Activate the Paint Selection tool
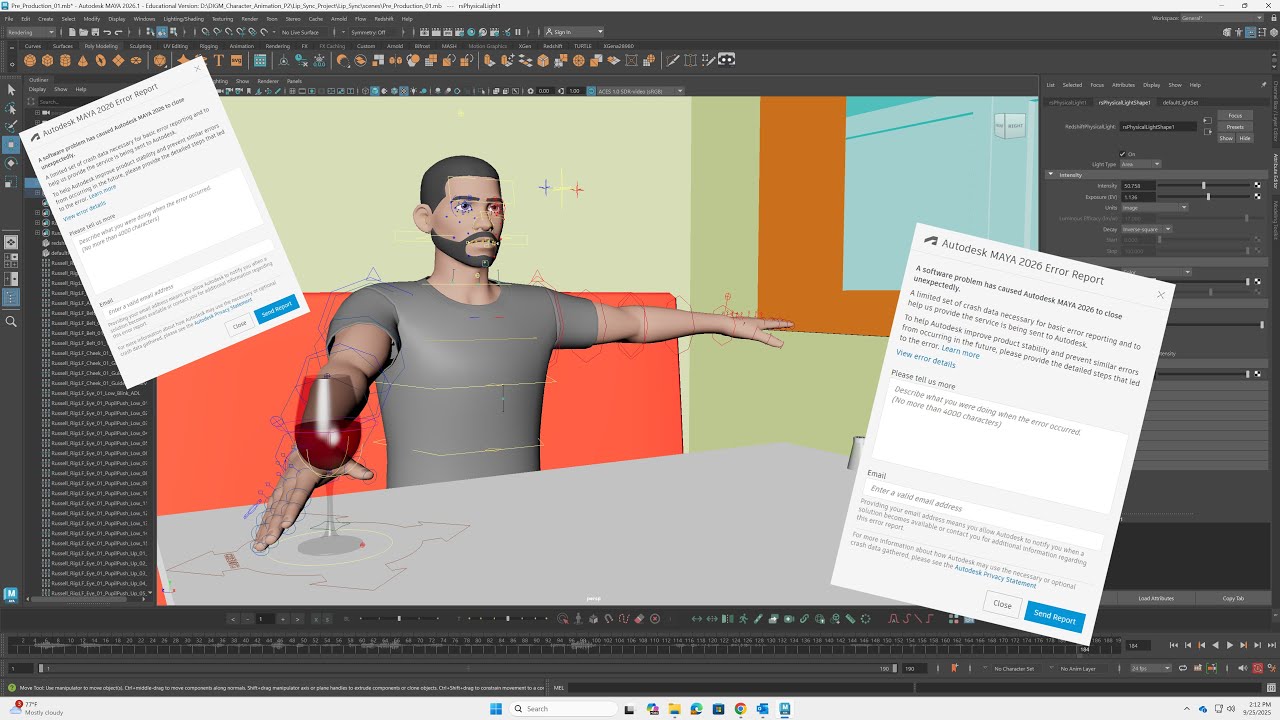The width and height of the screenshot is (1280, 720). [11, 126]
